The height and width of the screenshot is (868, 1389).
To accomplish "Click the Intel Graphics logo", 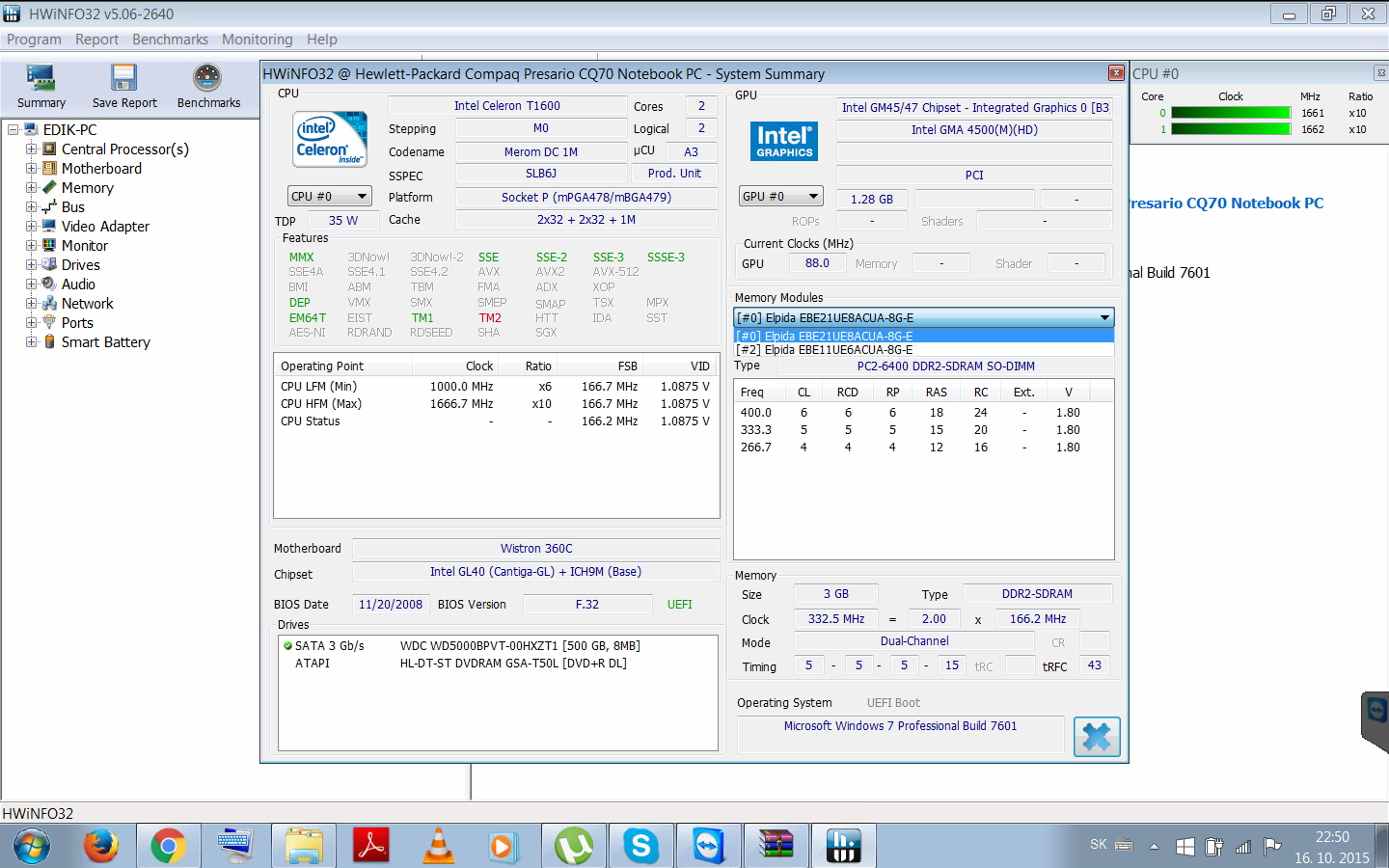I will (x=784, y=142).
